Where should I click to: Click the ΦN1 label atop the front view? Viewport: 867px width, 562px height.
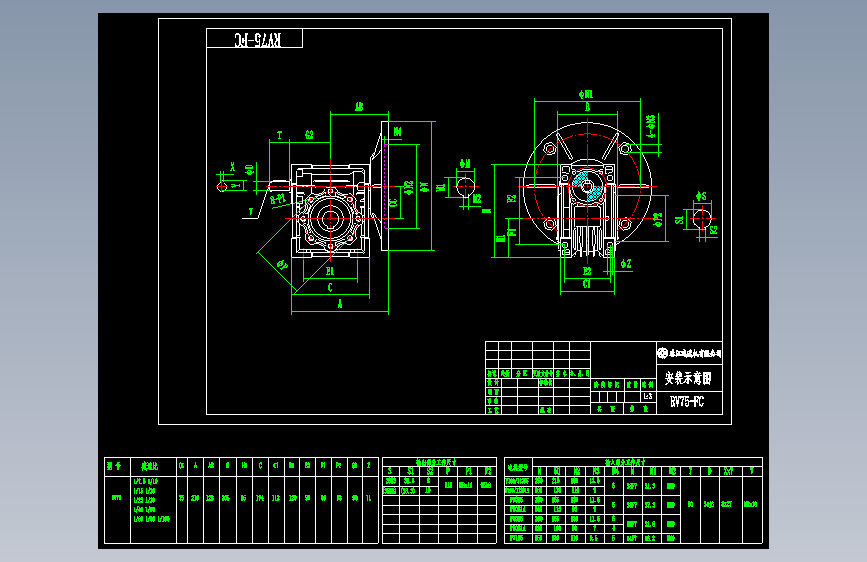click(586, 95)
